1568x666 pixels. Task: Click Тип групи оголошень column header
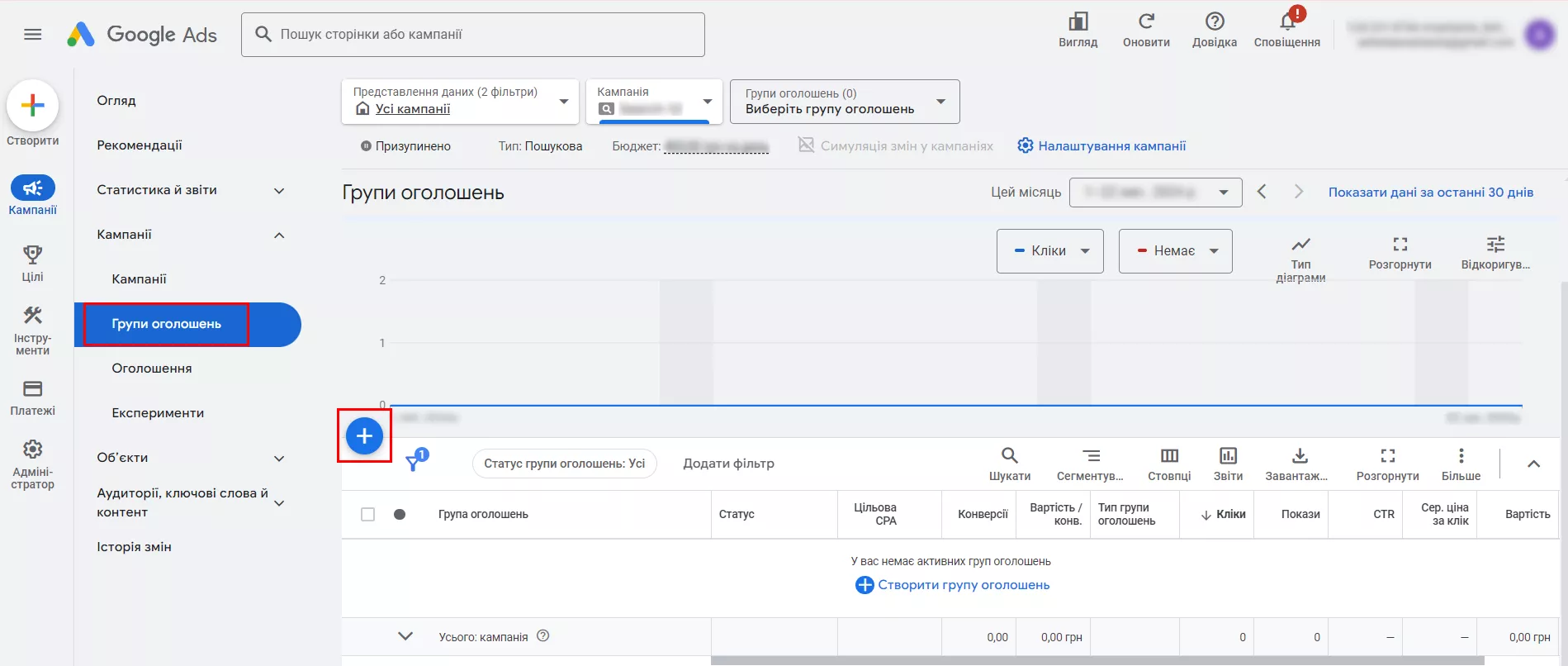[1126, 514]
